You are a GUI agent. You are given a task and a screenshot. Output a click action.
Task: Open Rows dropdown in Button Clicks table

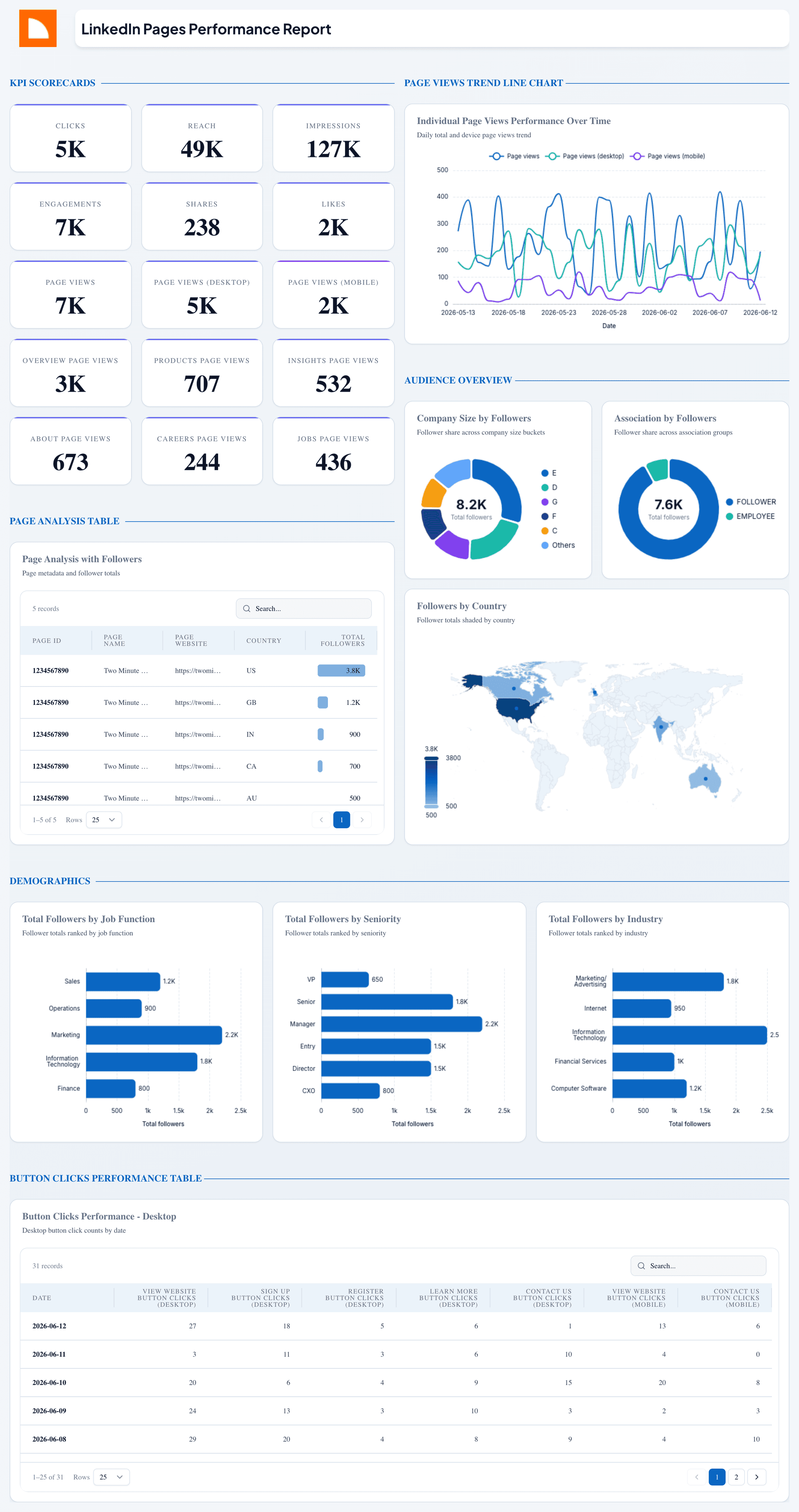tap(112, 1477)
